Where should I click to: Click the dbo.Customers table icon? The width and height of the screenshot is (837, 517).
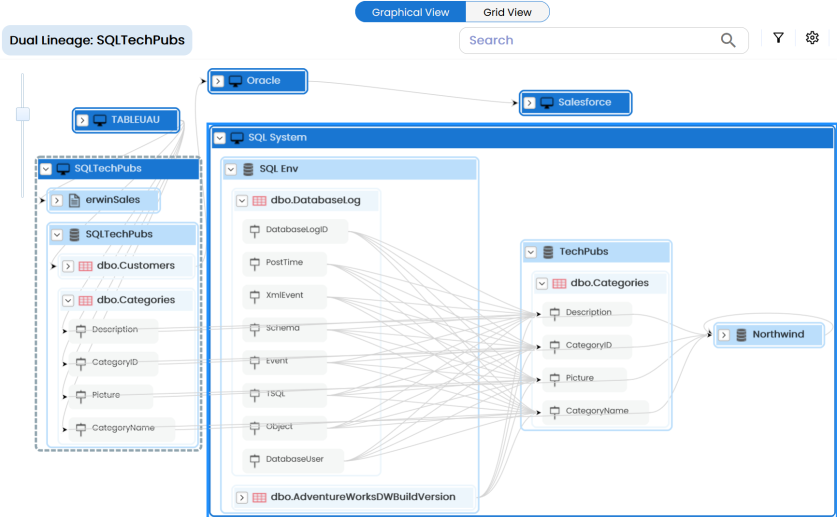point(85,266)
